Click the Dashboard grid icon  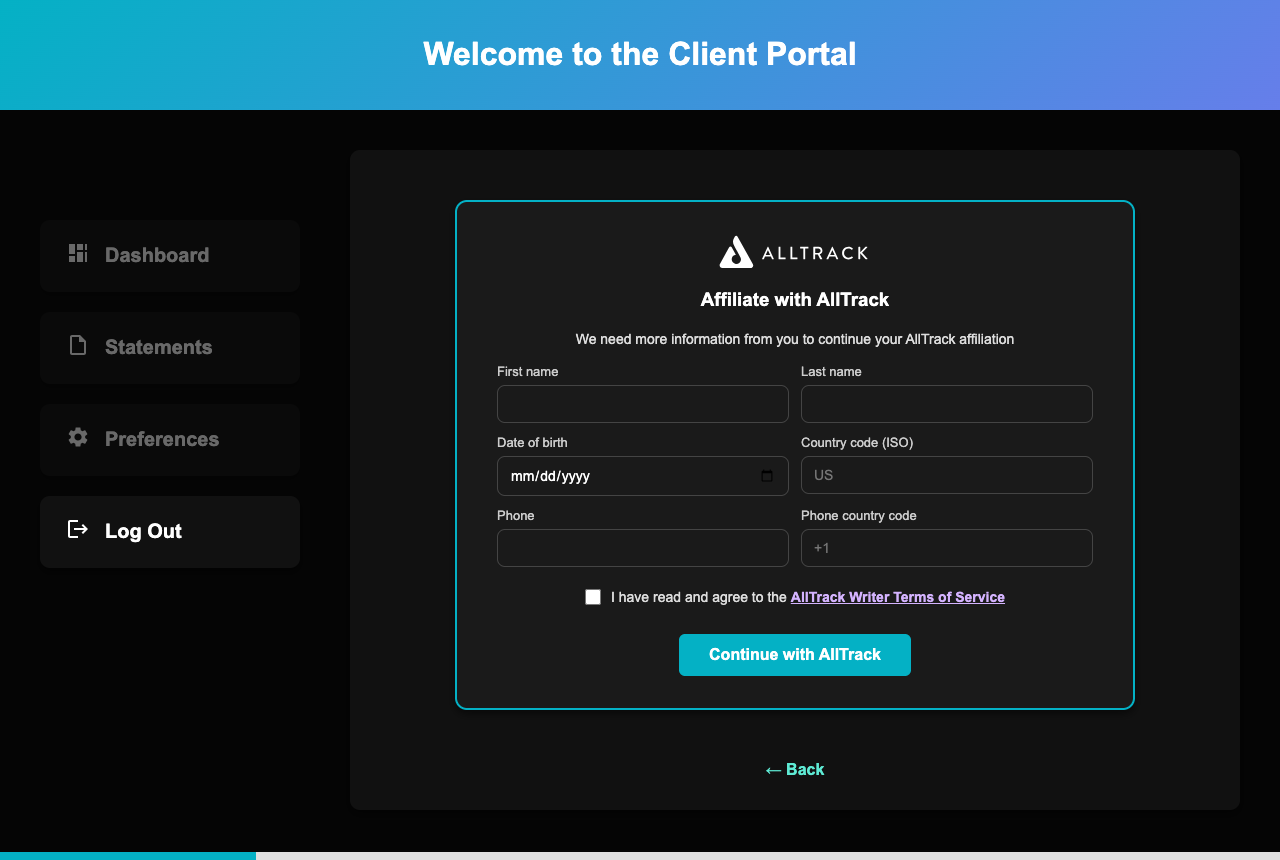78,253
